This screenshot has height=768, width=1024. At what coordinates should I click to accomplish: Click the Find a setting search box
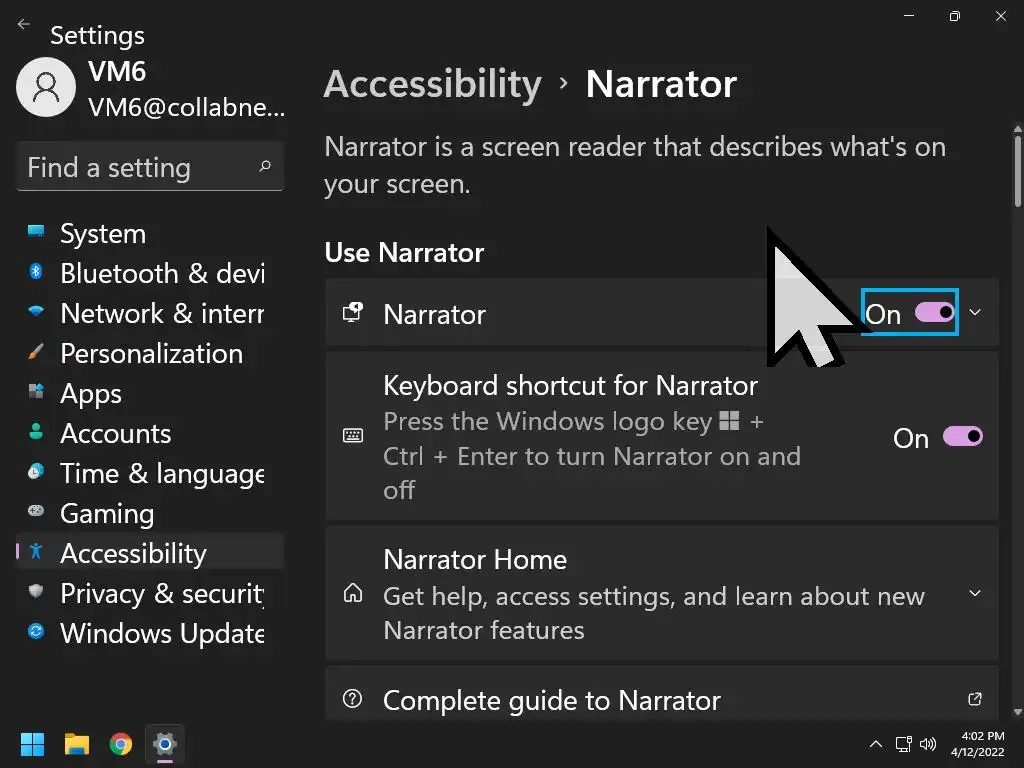click(140, 167)
